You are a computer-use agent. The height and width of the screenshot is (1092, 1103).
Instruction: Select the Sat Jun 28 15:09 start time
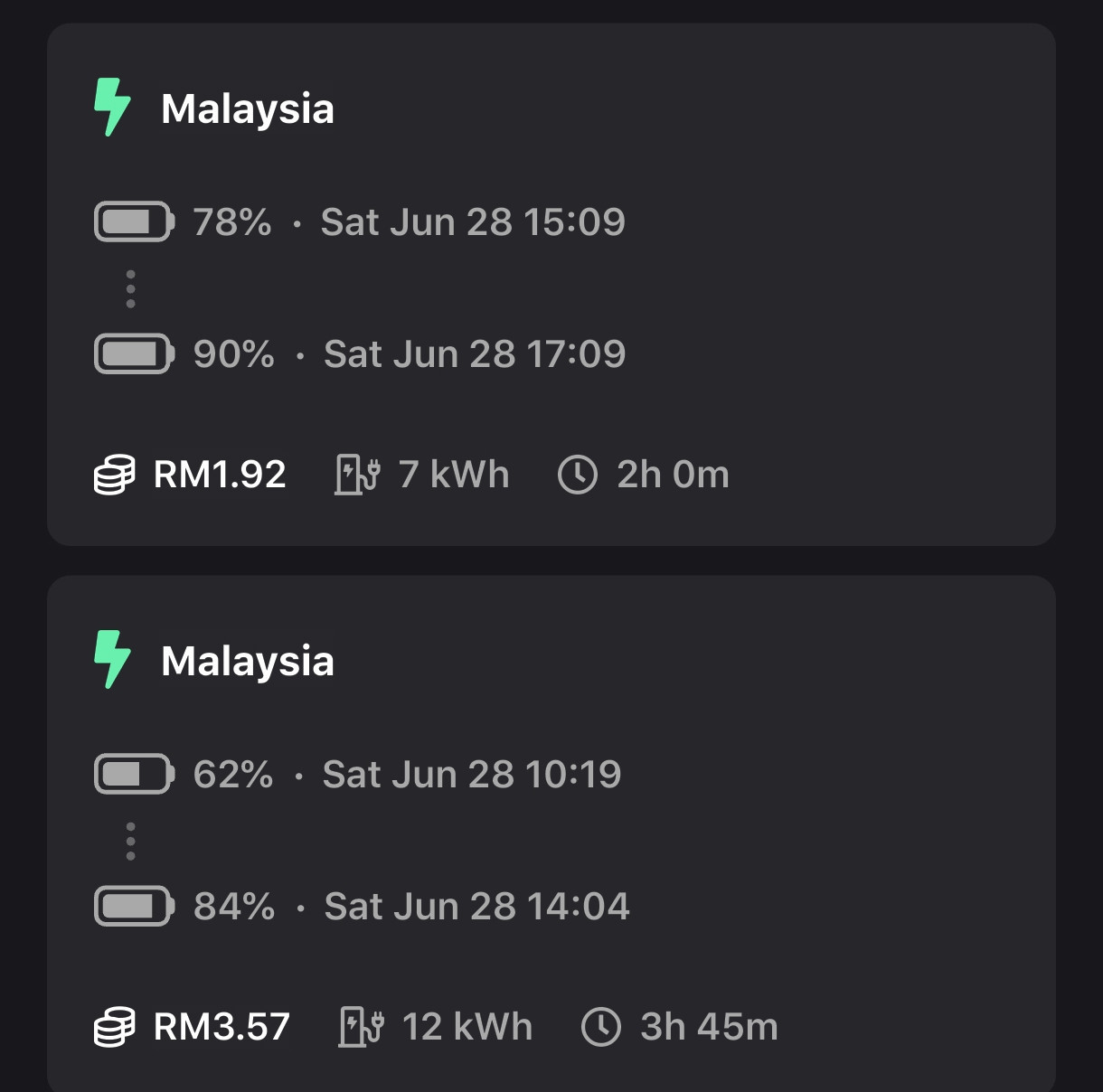pos(473,222)
